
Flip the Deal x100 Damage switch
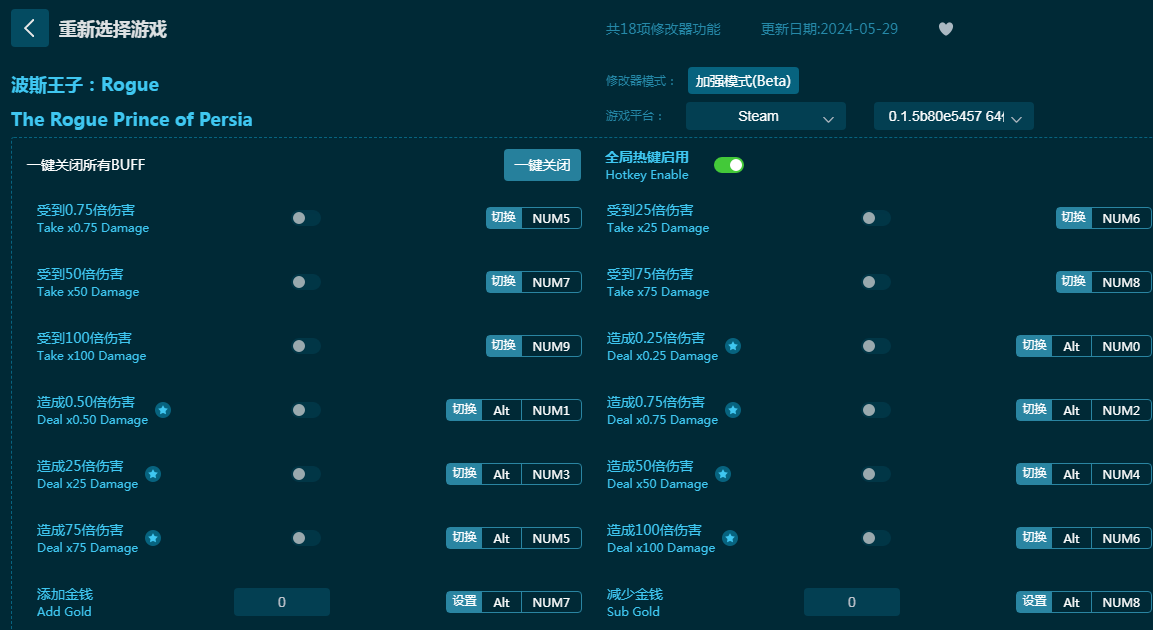pyautogui.click(x=876, y=538)
